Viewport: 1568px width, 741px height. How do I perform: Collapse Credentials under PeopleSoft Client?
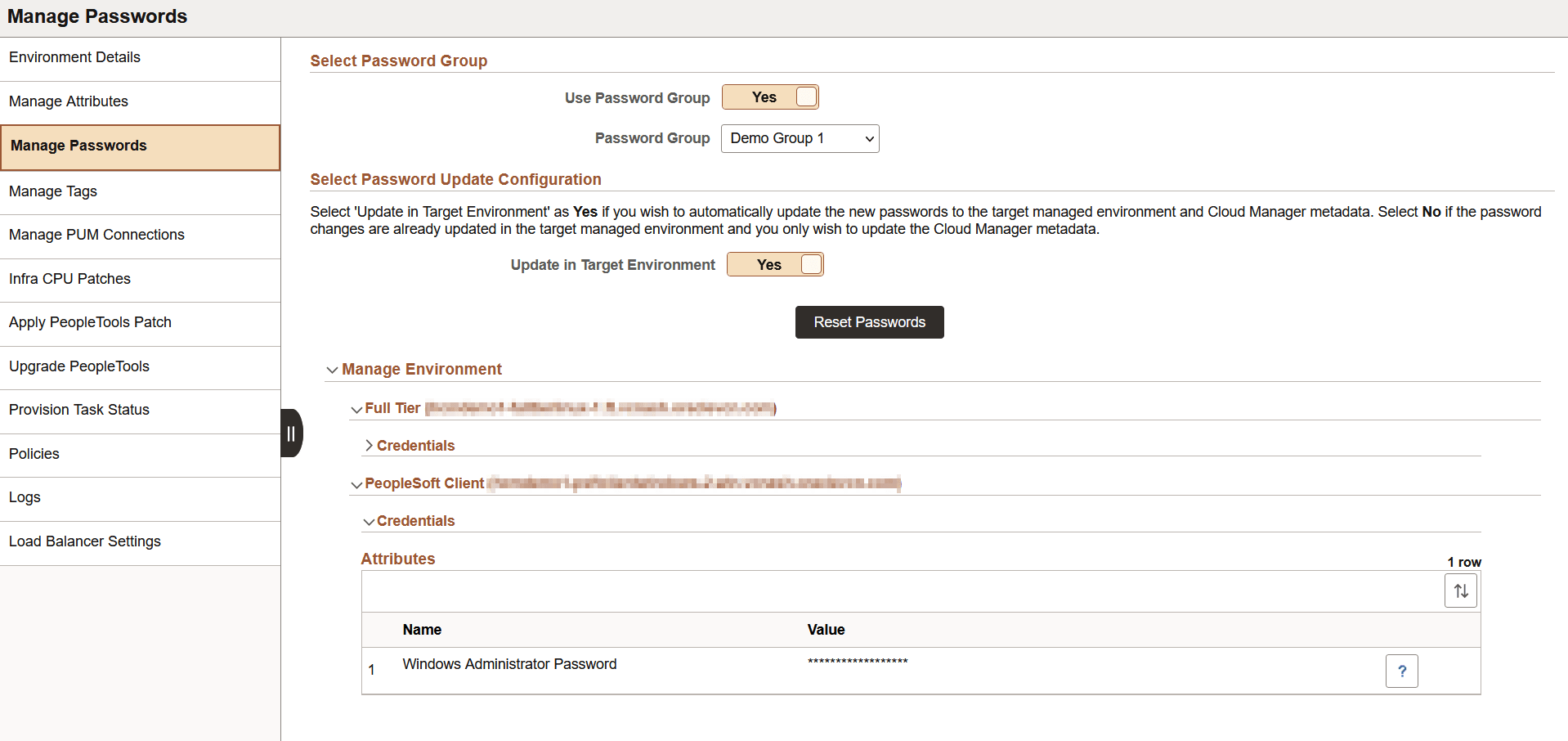tap(368, 521)
